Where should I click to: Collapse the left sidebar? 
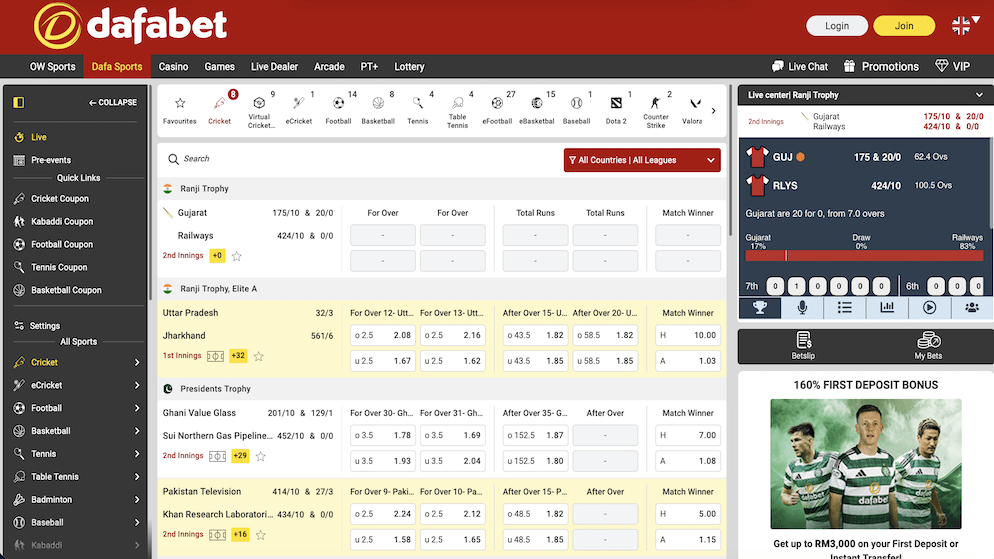[113, 102]
